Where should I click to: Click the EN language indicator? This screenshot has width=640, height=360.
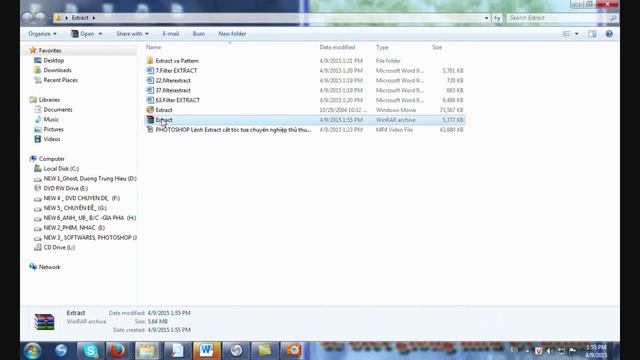[x=514, y=350]
